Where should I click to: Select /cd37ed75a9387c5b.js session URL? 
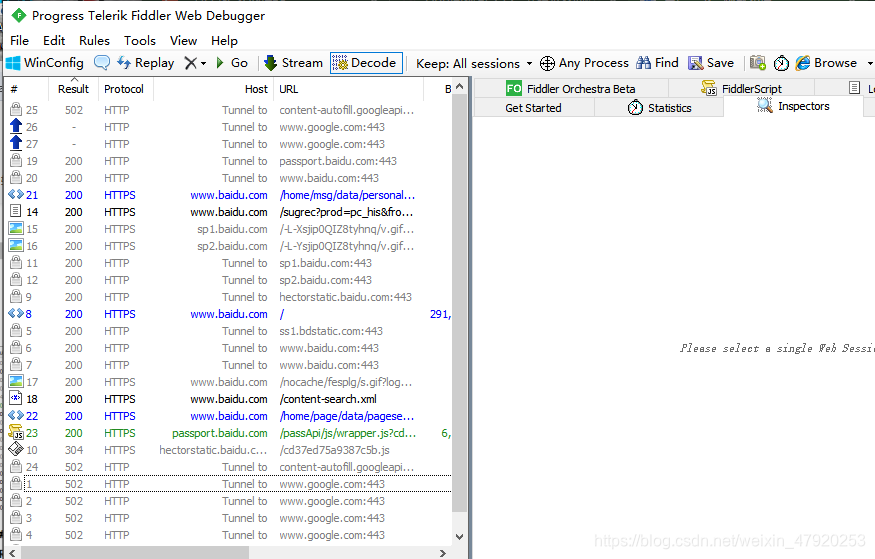click(x=334, y=450)
